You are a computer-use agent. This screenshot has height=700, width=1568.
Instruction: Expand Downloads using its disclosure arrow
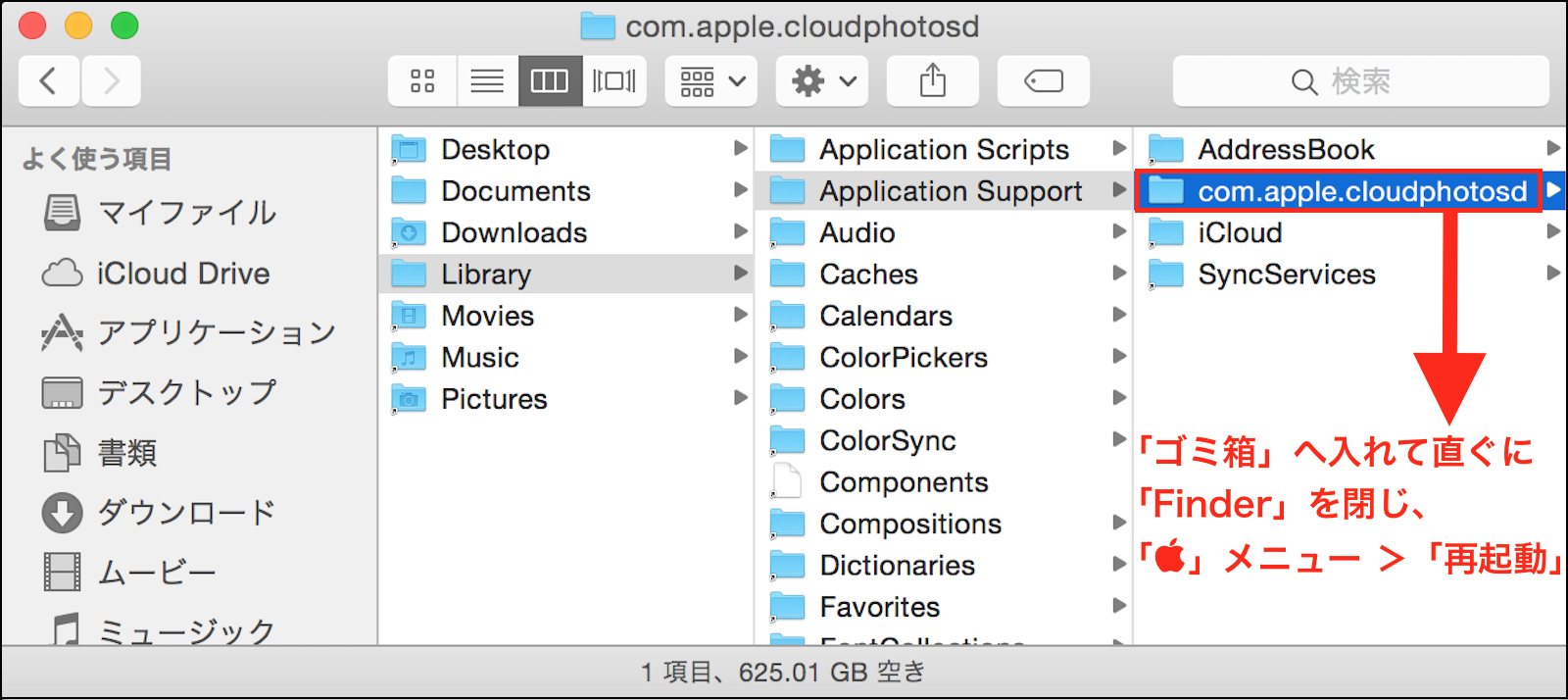[x=741, y=231]
